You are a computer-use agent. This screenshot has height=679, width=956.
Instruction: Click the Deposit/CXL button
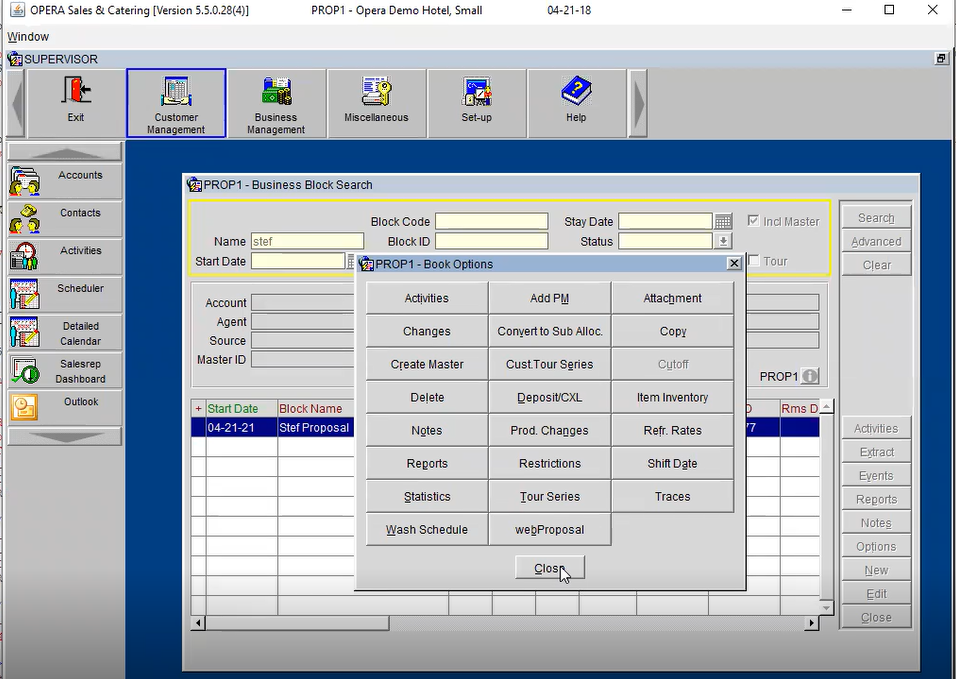click(549, 397)
